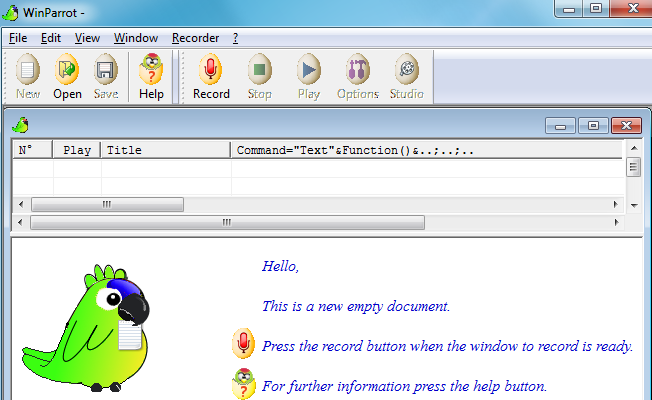Click the Title column header
This screenshot has height=400, width=652.
pyautogui.click(x=165, y=150)
